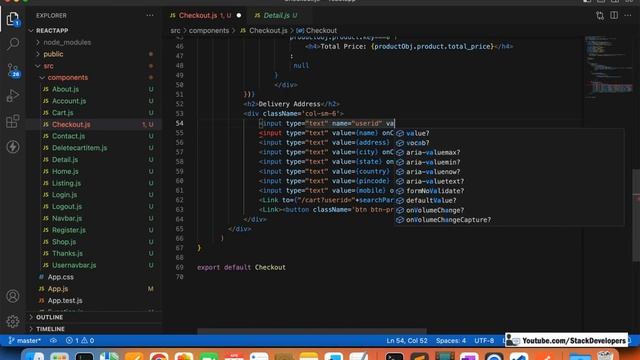640x360 pixels.
Task: Select 'aria-valuemin?' suggestion
Action: click(509, 162)
